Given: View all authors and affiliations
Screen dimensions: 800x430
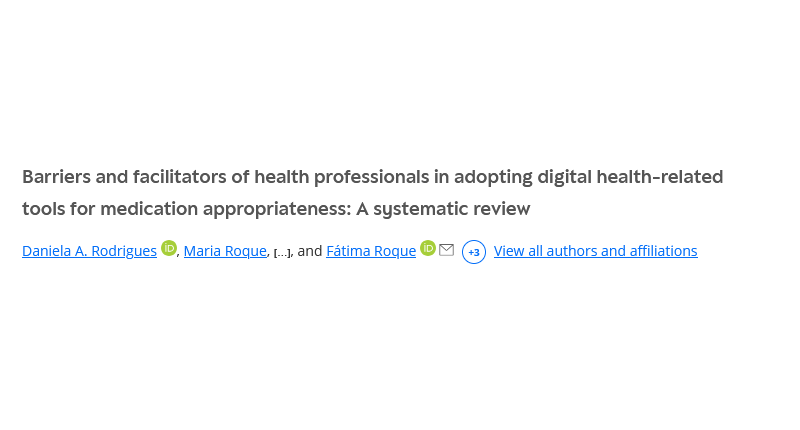Looking at the screenshot, I should pos(595,251).
